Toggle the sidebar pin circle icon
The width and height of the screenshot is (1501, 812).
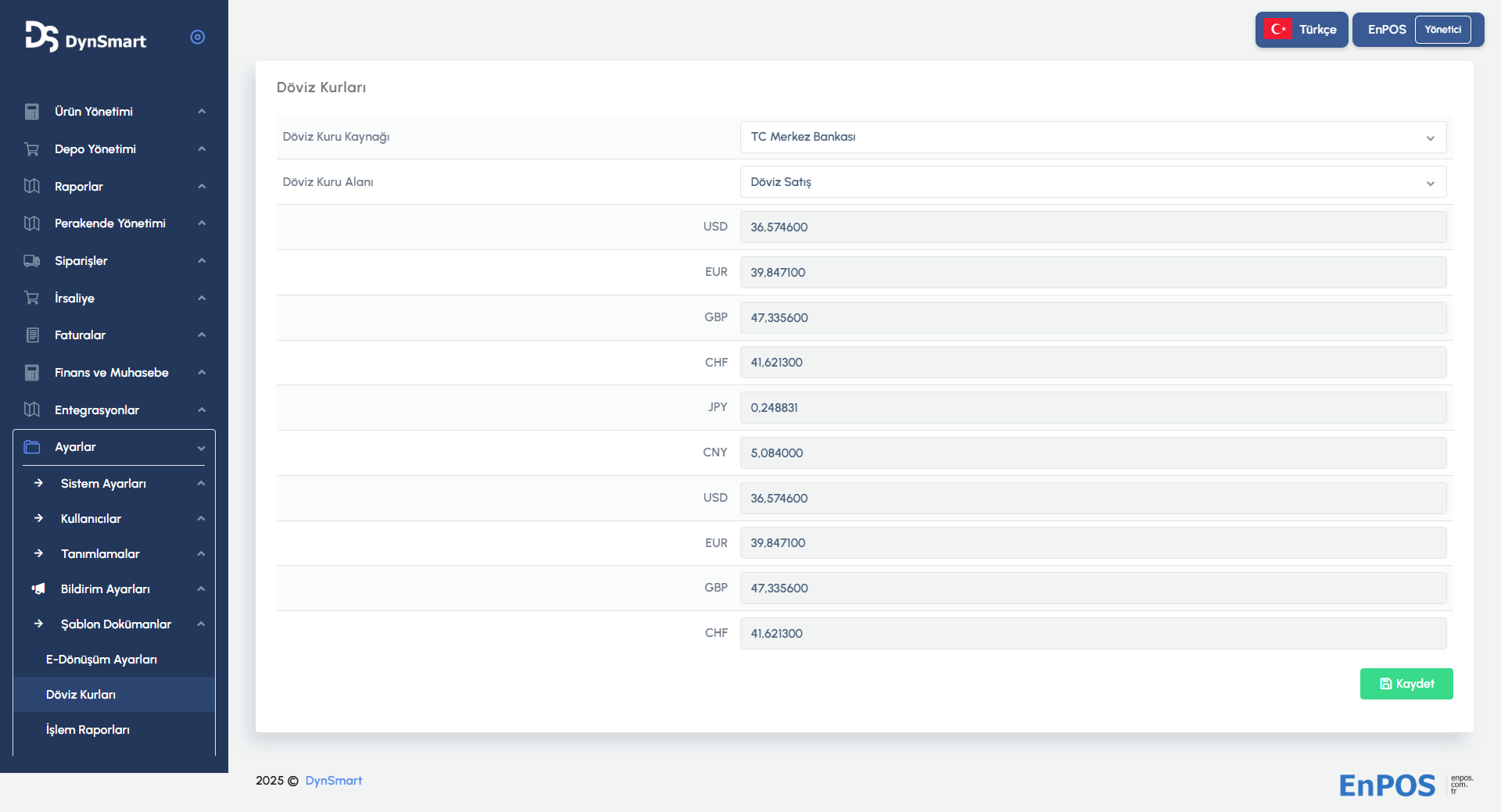[x=198, y=38]
